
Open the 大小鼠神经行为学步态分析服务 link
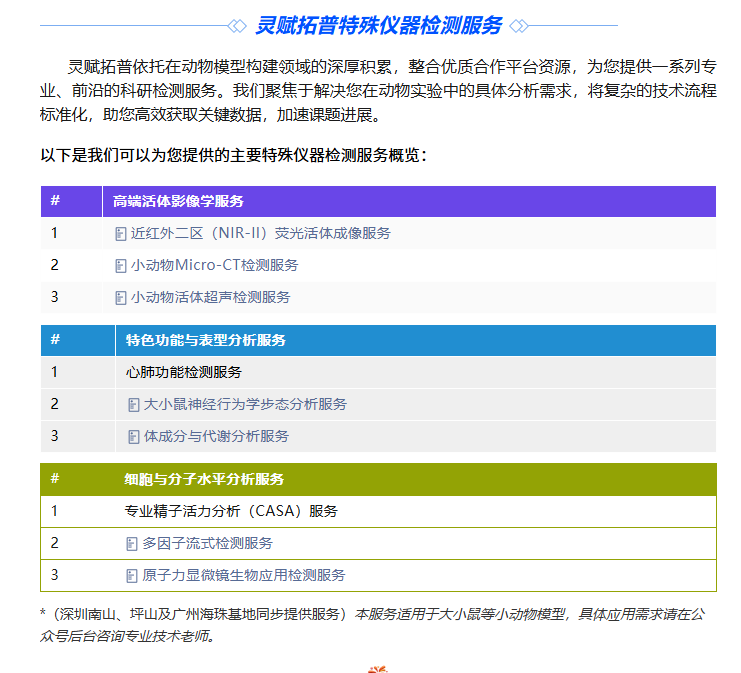point(245,405)
